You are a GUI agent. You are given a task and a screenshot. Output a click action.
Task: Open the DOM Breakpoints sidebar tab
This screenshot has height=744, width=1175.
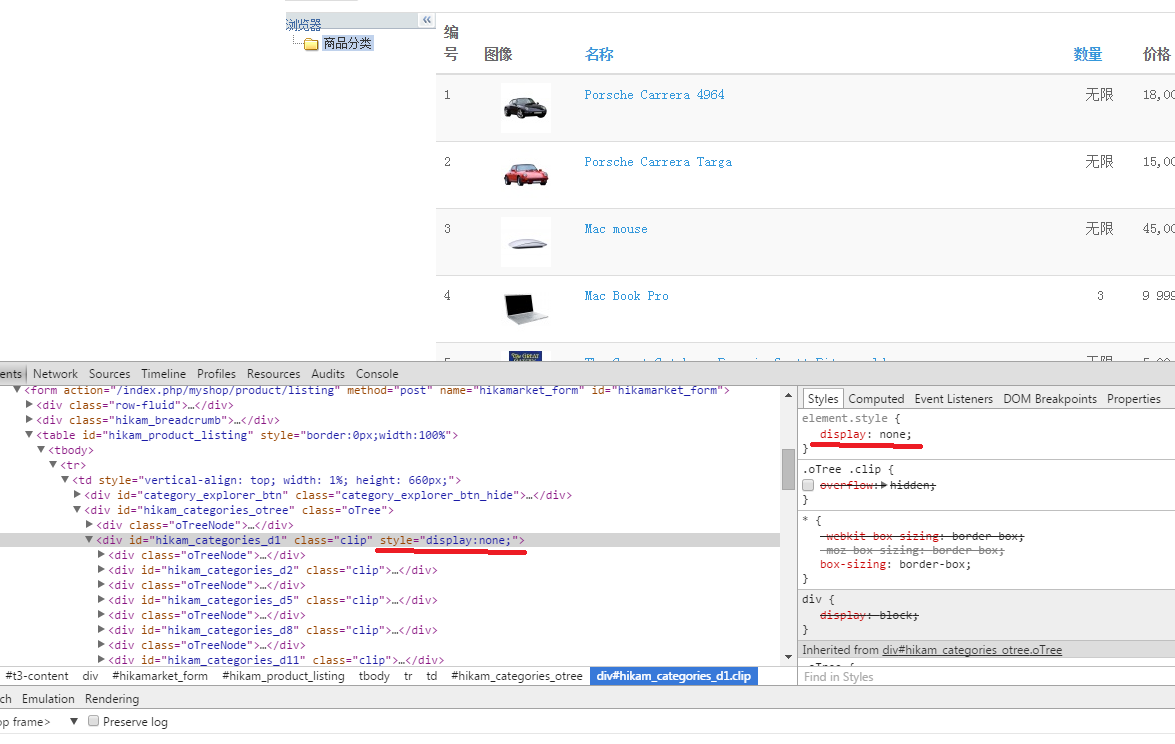point(1050,399)
